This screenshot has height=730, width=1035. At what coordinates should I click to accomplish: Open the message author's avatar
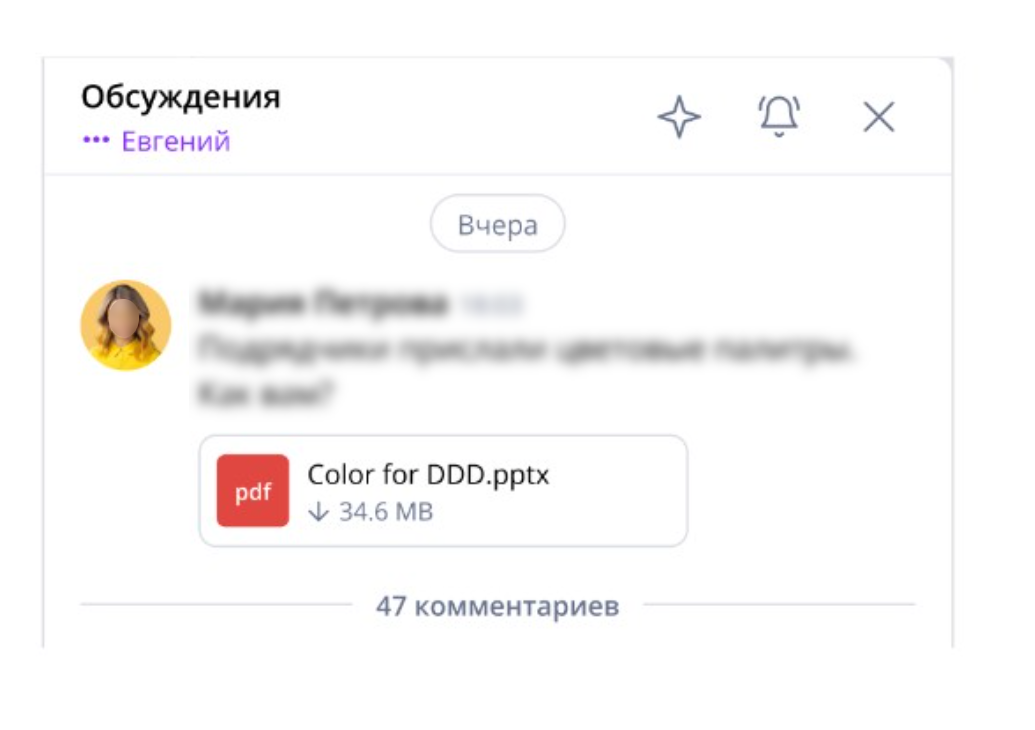click(126, 325)
